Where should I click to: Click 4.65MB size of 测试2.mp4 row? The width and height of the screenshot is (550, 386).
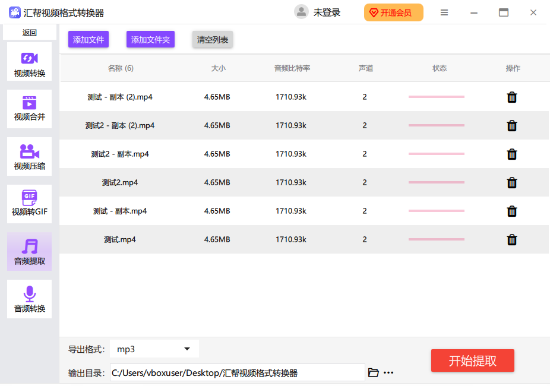217,182
